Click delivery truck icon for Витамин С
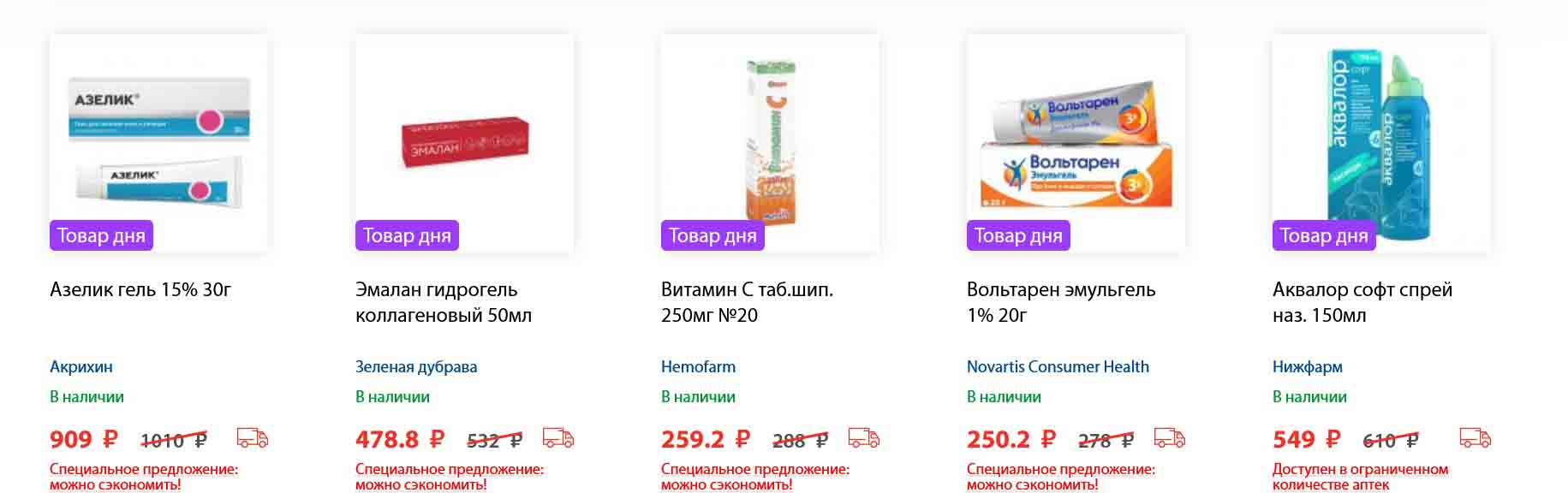This screenshot has height=493, width=1568. (863, 438)
